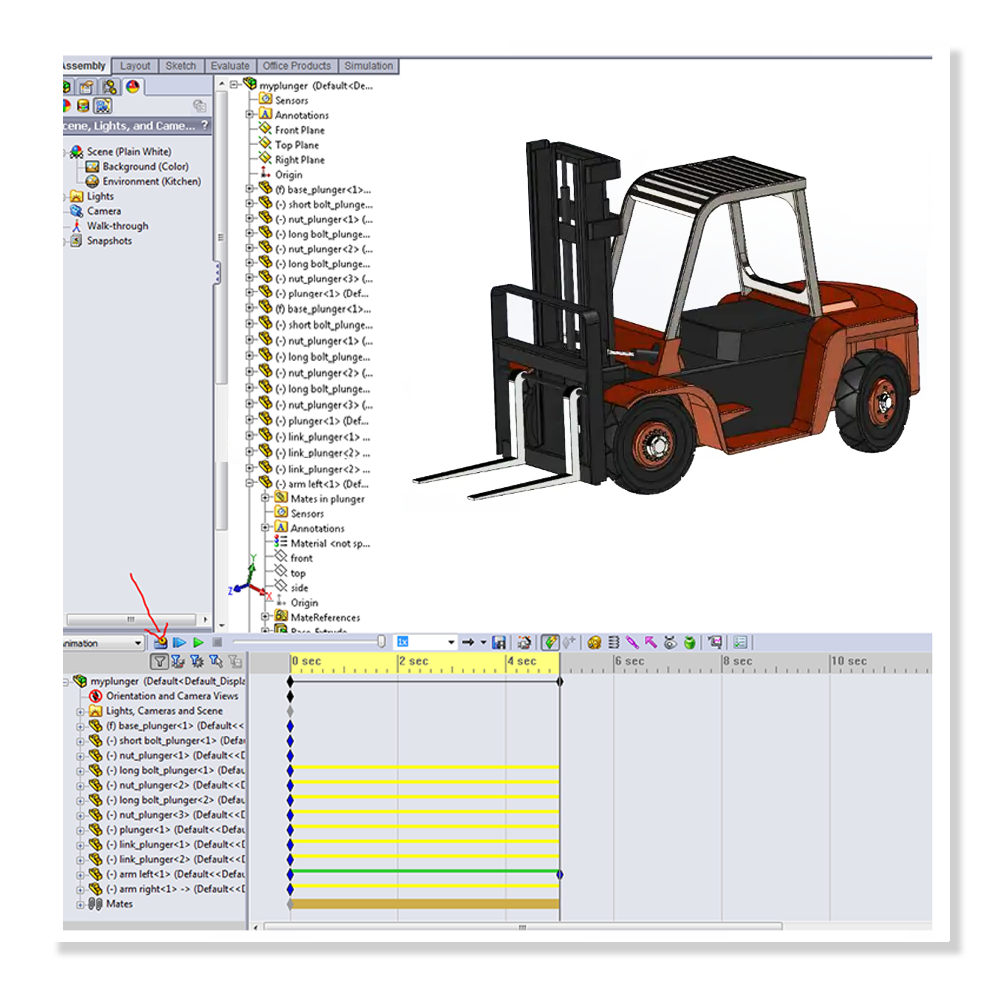Select Scene (Plain White) tree item

pyautogui.click(x=129, y=151)
